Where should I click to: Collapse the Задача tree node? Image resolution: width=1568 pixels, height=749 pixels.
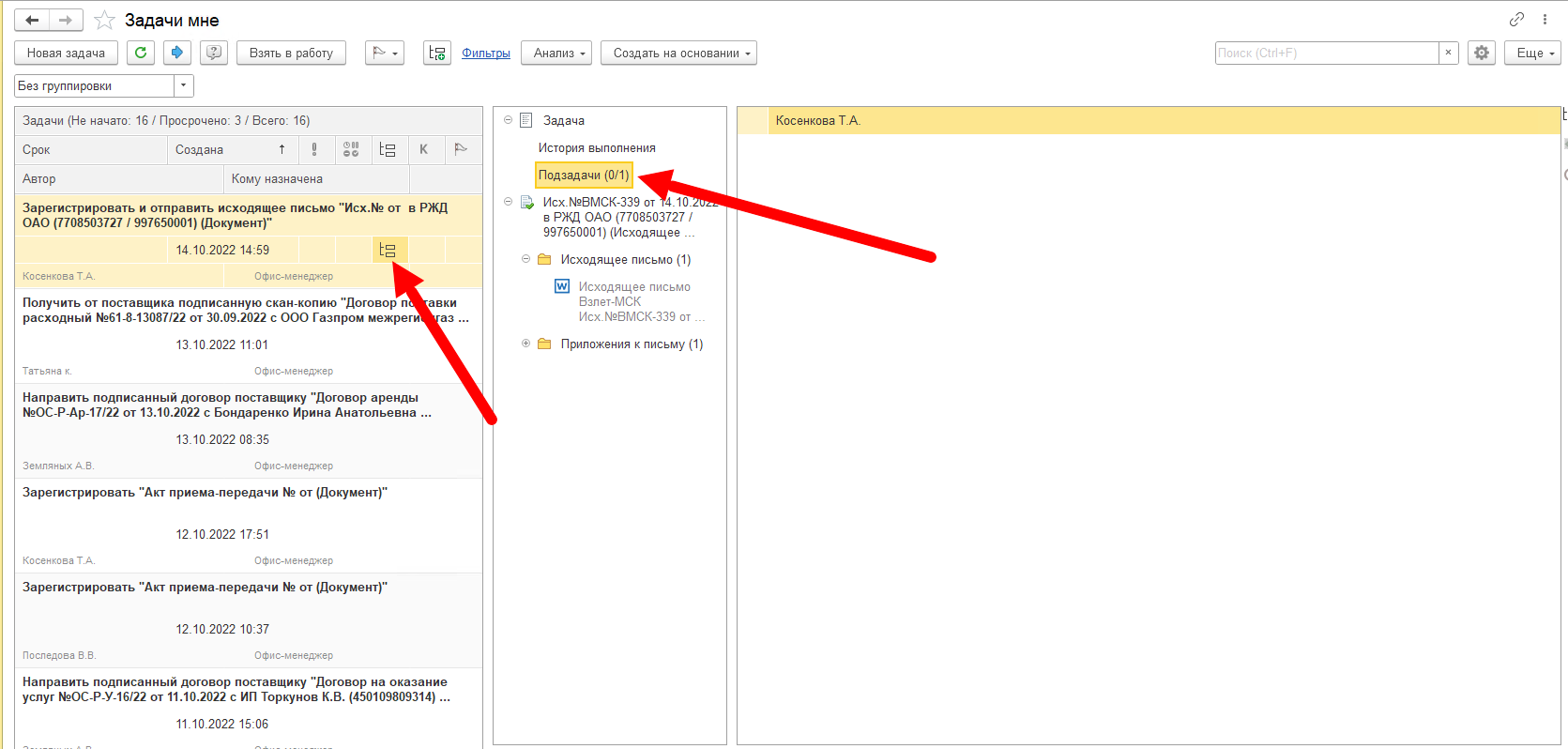tap(509, 120)
